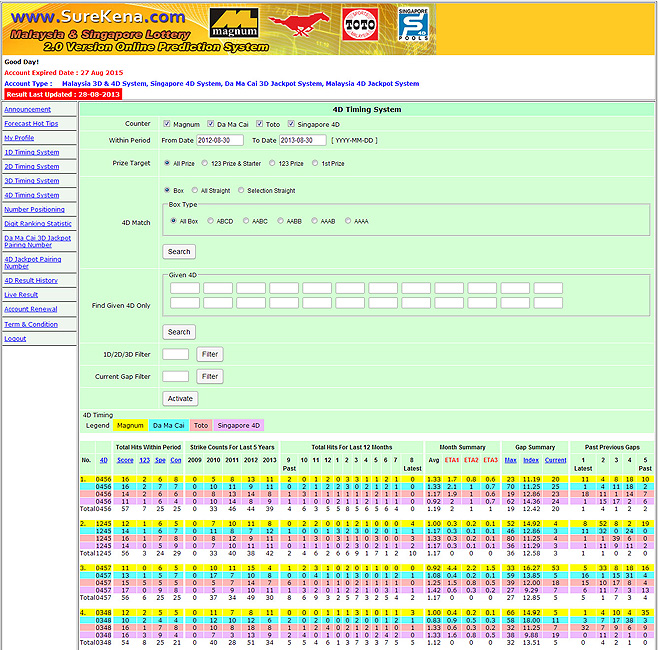
Task: Go to My Profile
Action: tap(19, 138)
